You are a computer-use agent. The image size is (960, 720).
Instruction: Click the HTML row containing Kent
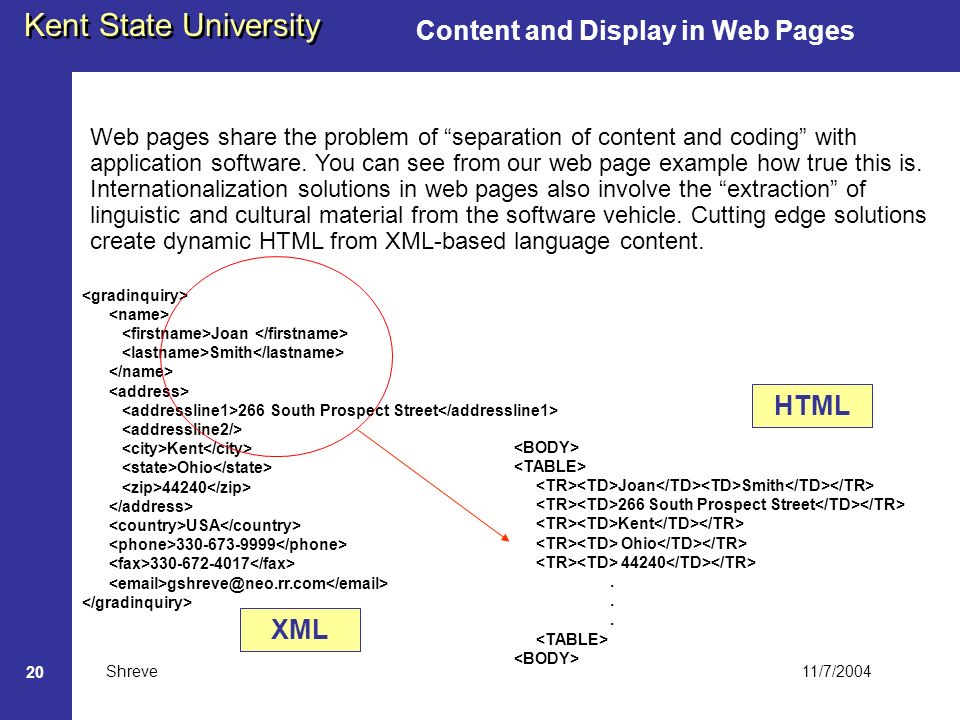tap(640, 523)
